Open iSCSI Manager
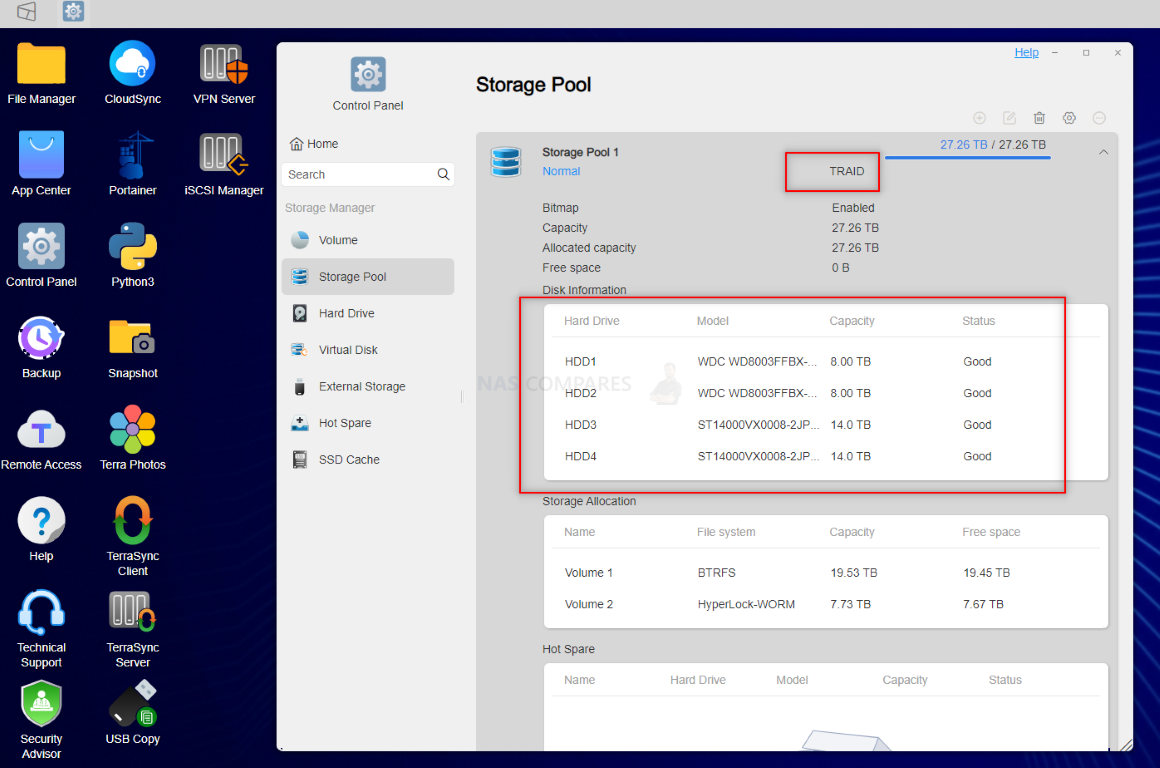The width and height of the screenshot is (1160, 768). click(x=224, y=164)
